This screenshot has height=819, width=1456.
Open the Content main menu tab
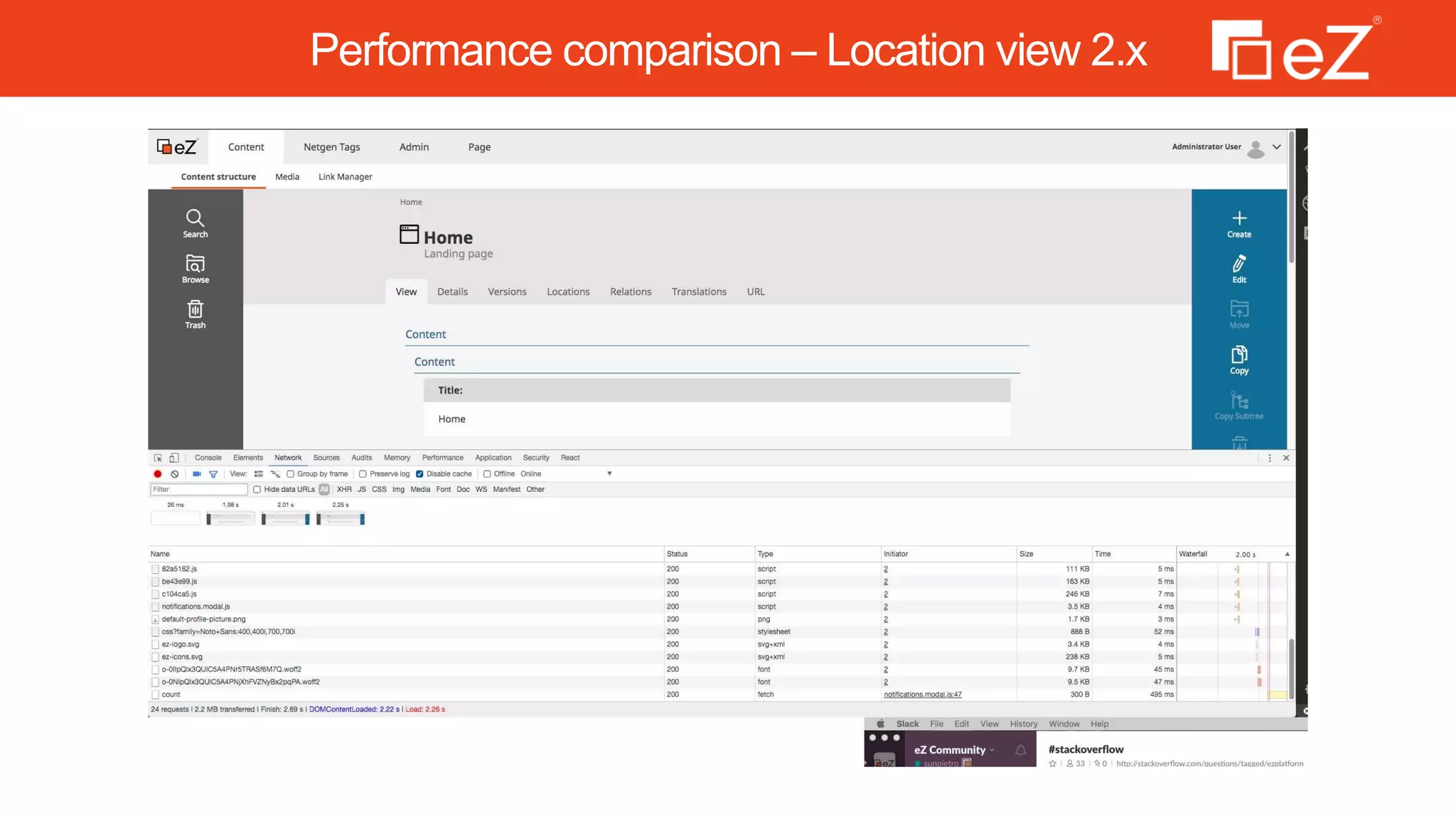[x=246, y=147]
